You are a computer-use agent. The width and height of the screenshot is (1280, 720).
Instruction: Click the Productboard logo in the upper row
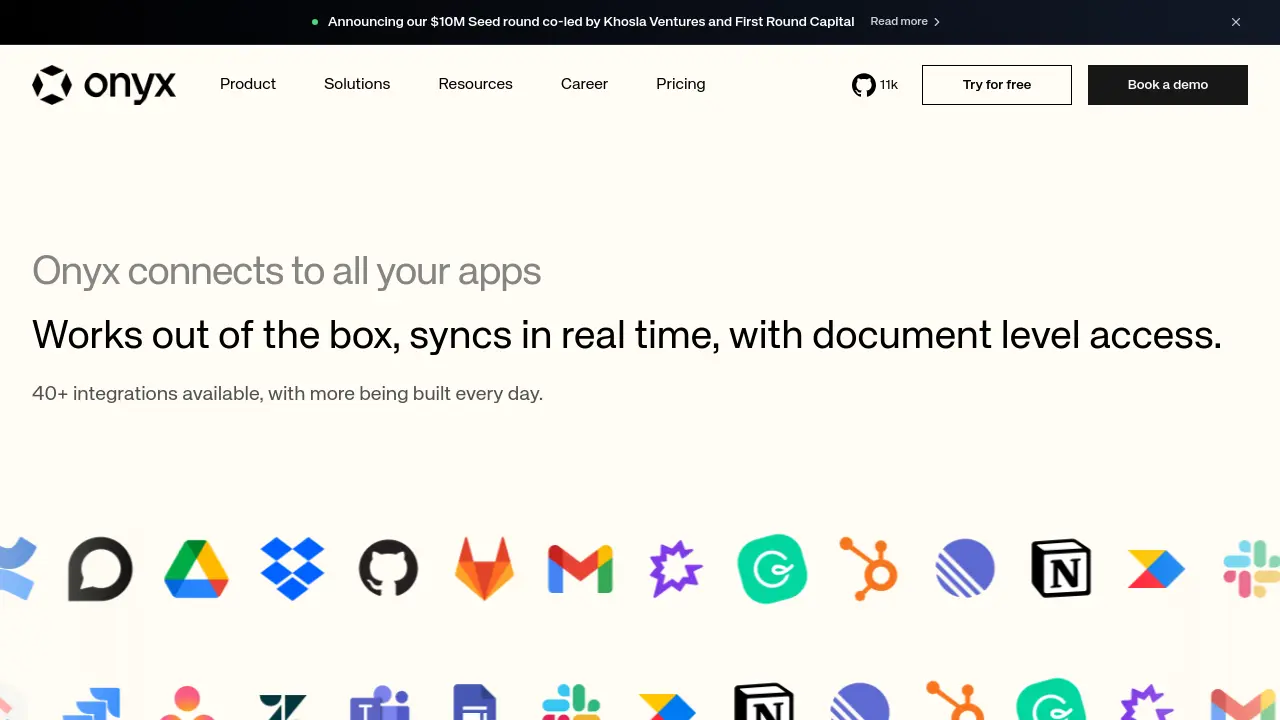1156,569
